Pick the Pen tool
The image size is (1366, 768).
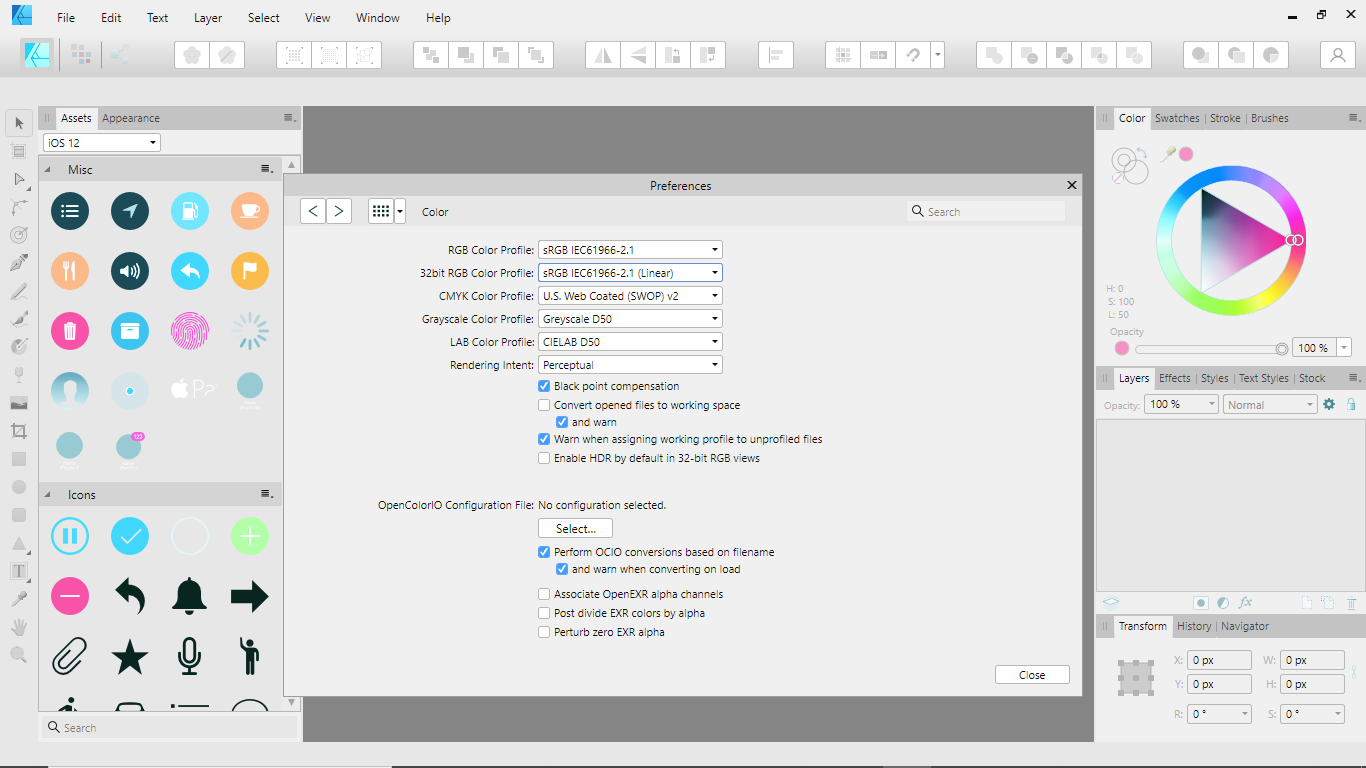17,262
